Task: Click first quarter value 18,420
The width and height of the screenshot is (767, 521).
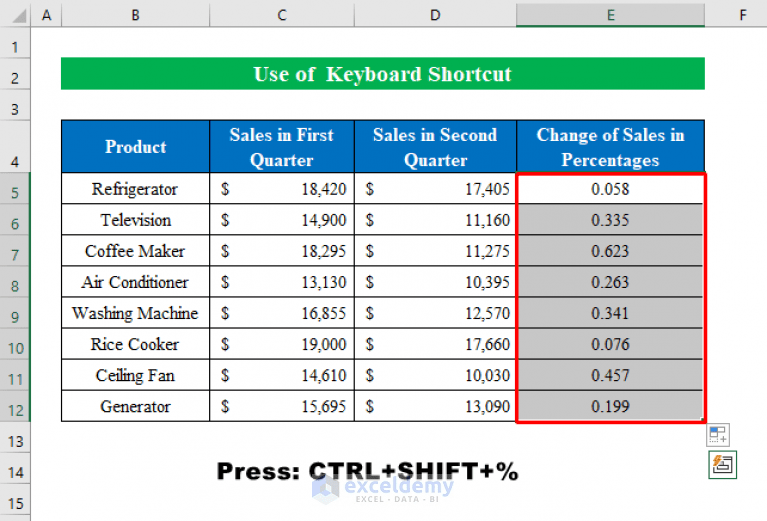Action: tap(282, 188)
